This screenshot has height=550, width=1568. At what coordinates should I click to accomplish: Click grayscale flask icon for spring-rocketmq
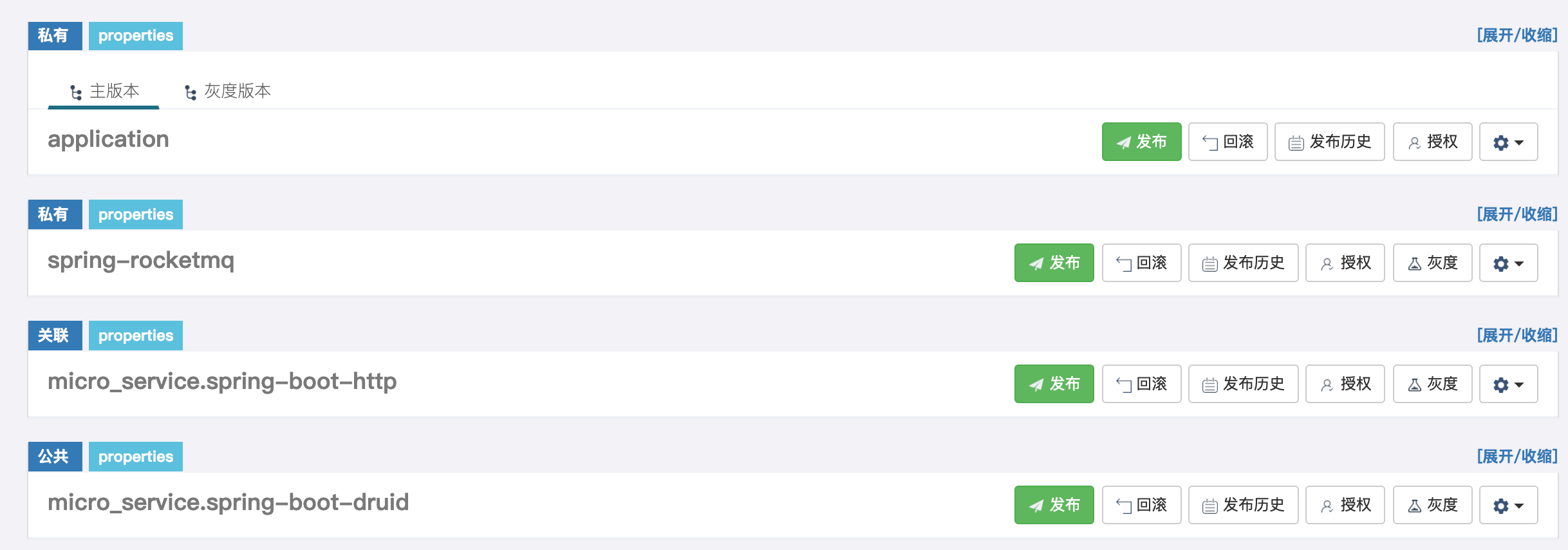(x=1415, y=263)
